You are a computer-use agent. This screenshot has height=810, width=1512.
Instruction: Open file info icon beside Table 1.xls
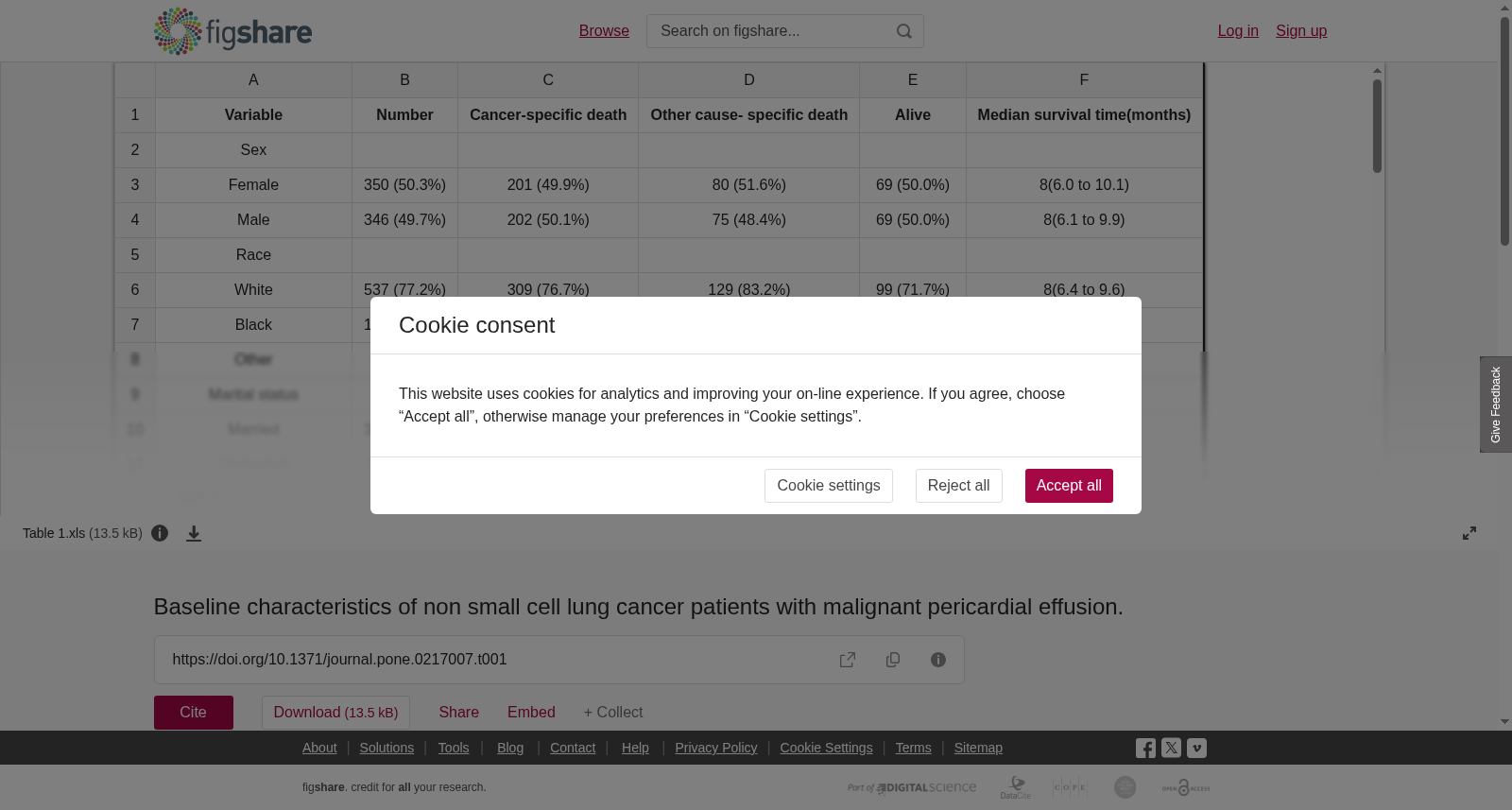click(x=160, y=533)
